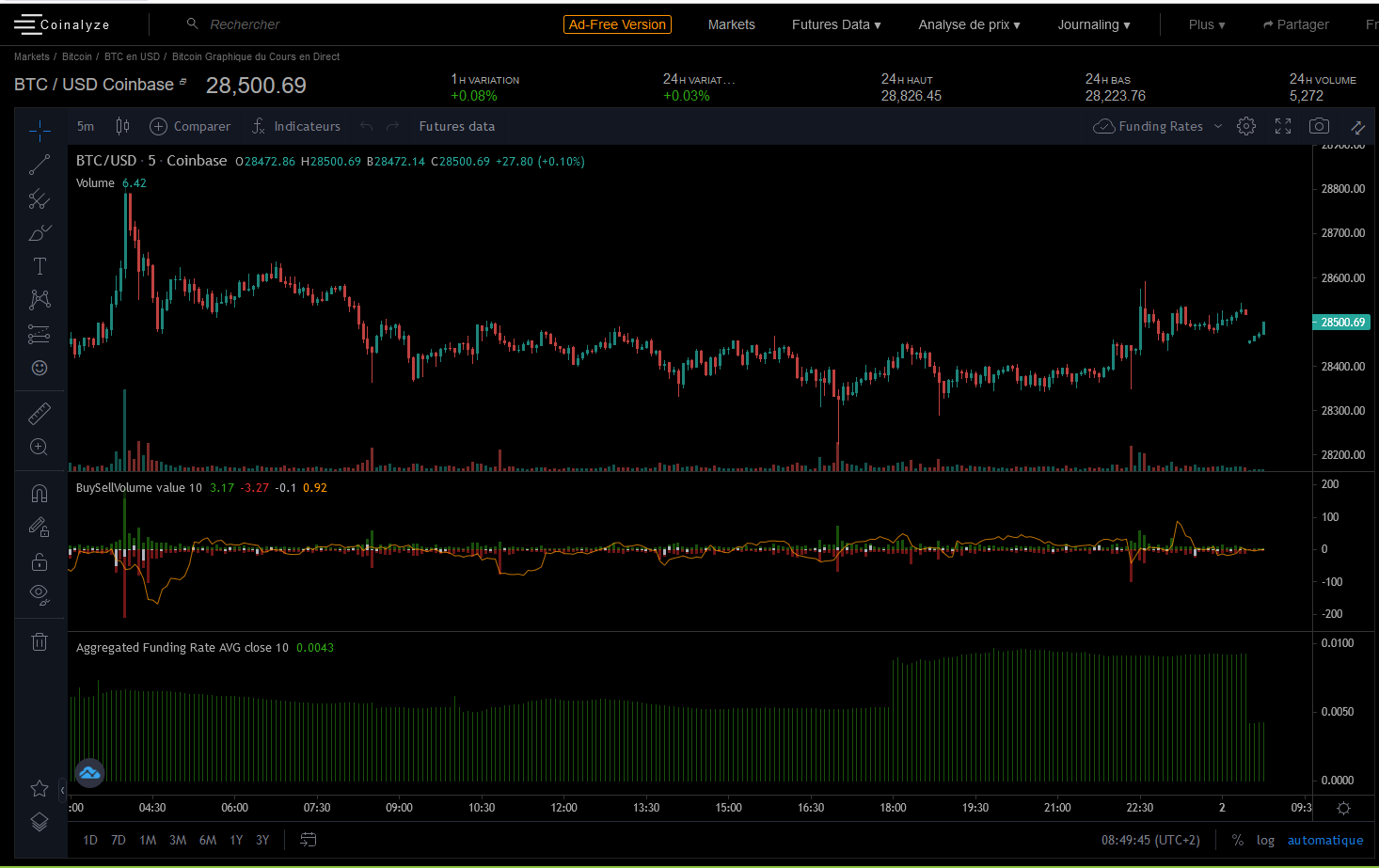Click the search magnifier icon
This screenshot has height=868, width=1379.
click(x=193, y=24)
